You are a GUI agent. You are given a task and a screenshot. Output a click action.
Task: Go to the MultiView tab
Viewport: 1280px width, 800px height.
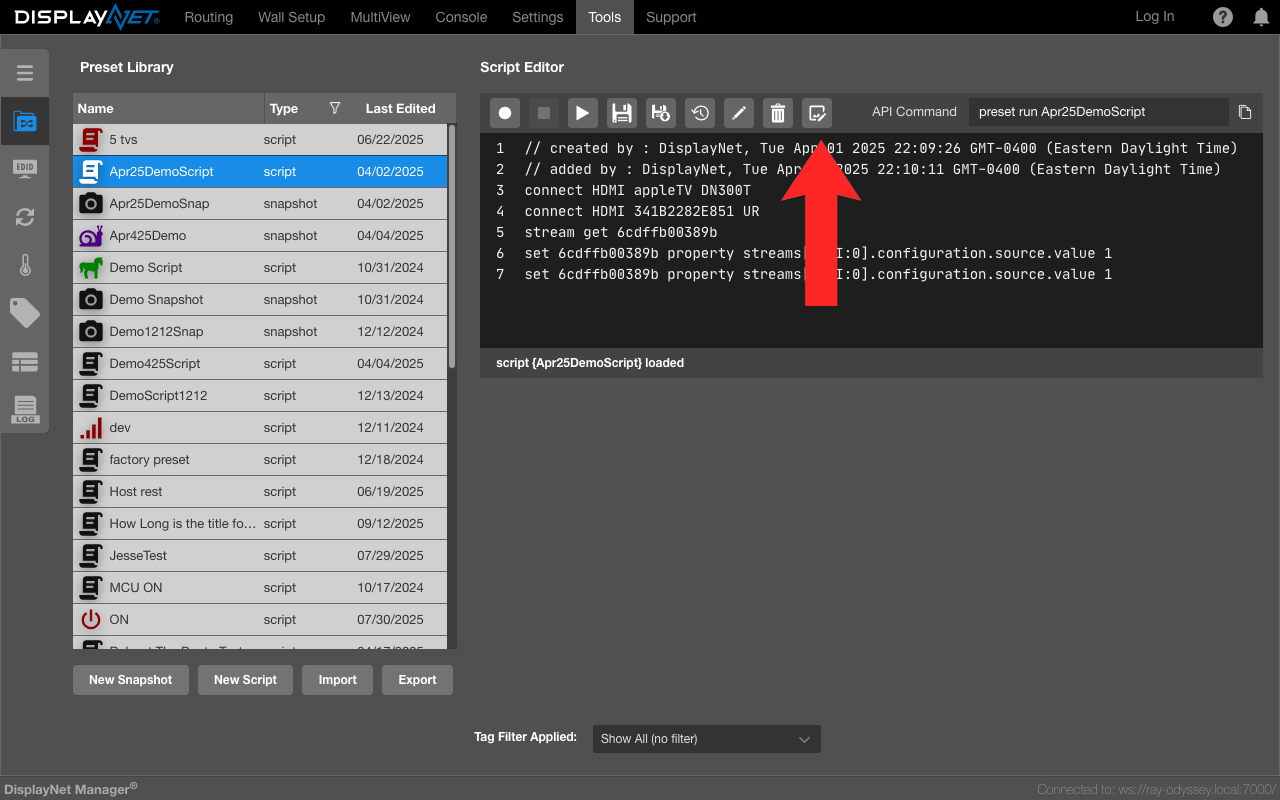tap(381, 17)
